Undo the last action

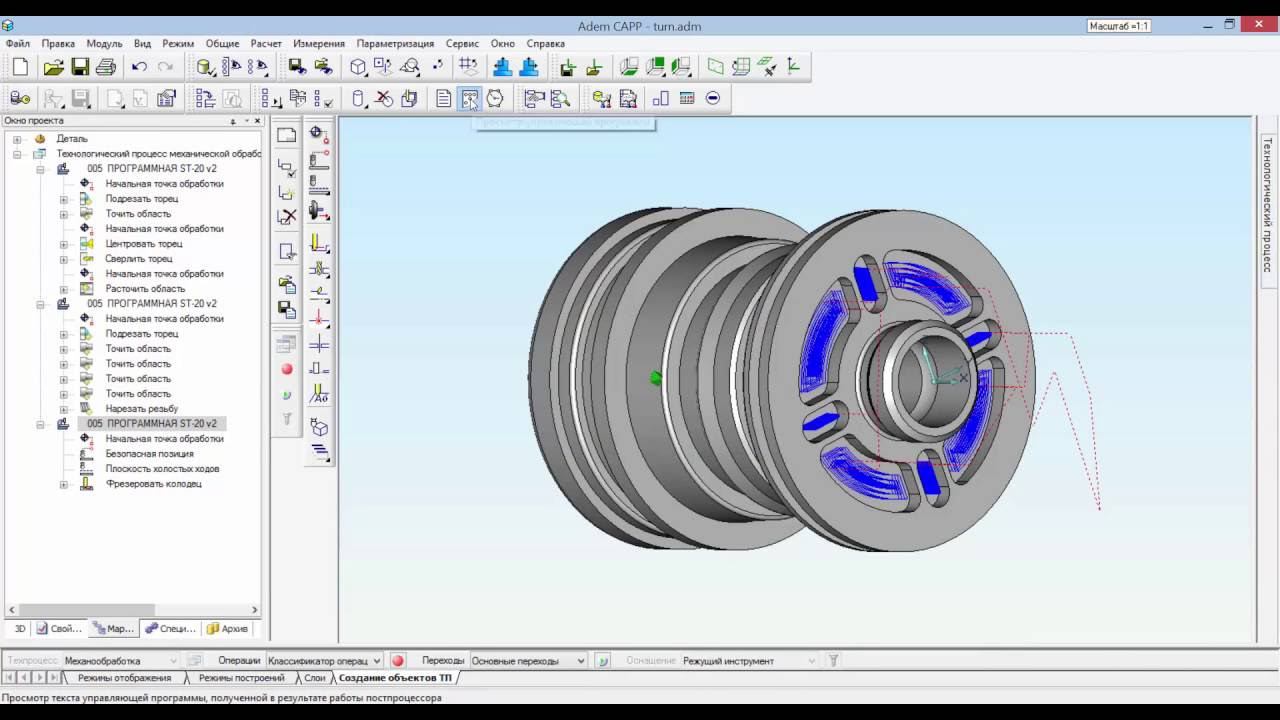139,67
